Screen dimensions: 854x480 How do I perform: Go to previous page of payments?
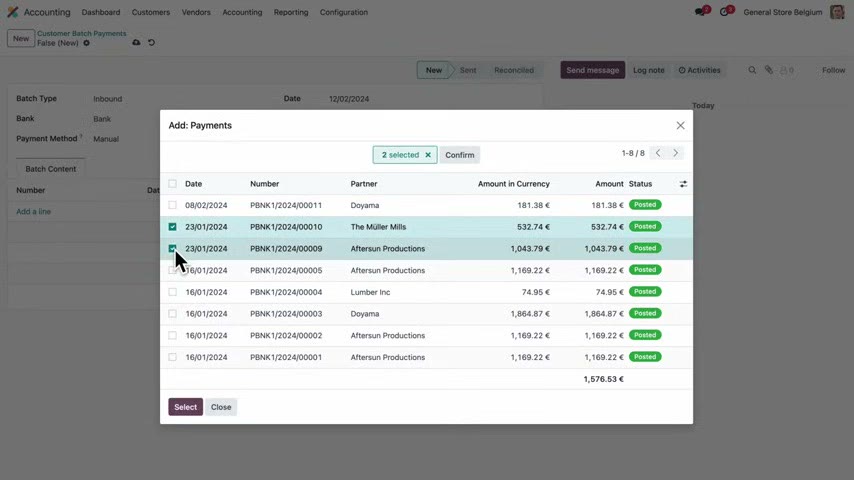point(658,153)
